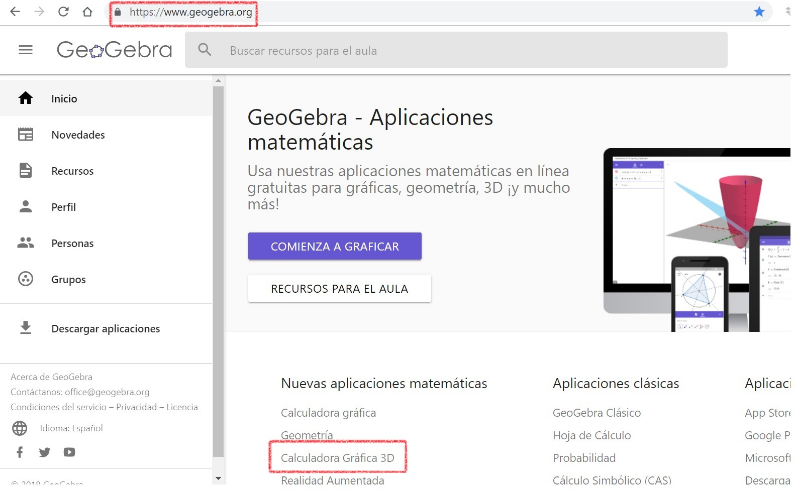Viewport: 800px width, 492px height.
Task: Click RECURSOS PARA EL AULA button
Action: [339, 289]
